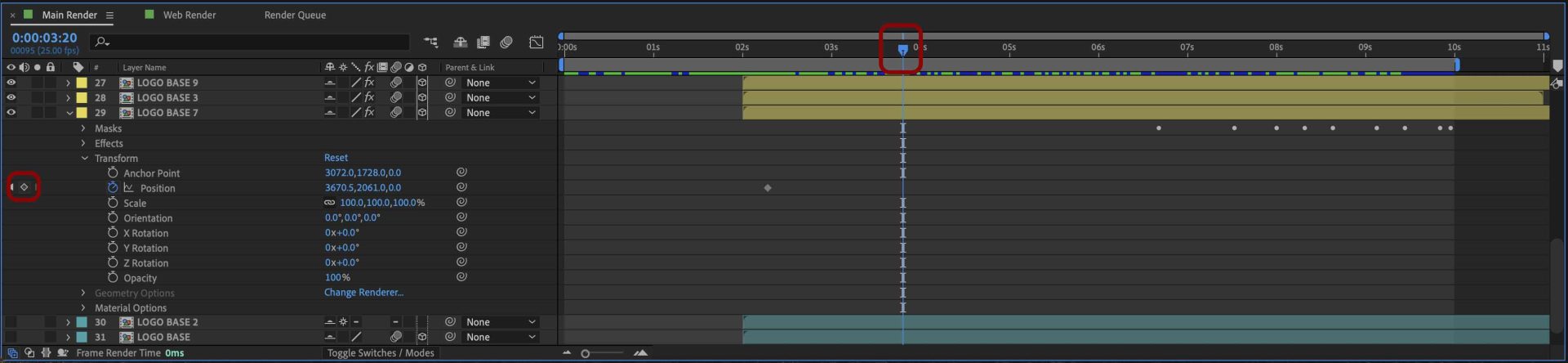The height and width of the screenshot is (363, 1568).
Task: Expand Masks property group
Action: click(83, 128)
